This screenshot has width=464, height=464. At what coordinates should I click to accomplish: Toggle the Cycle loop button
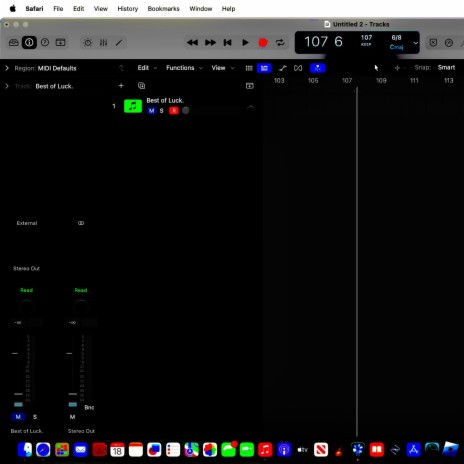tap(280, 42)
